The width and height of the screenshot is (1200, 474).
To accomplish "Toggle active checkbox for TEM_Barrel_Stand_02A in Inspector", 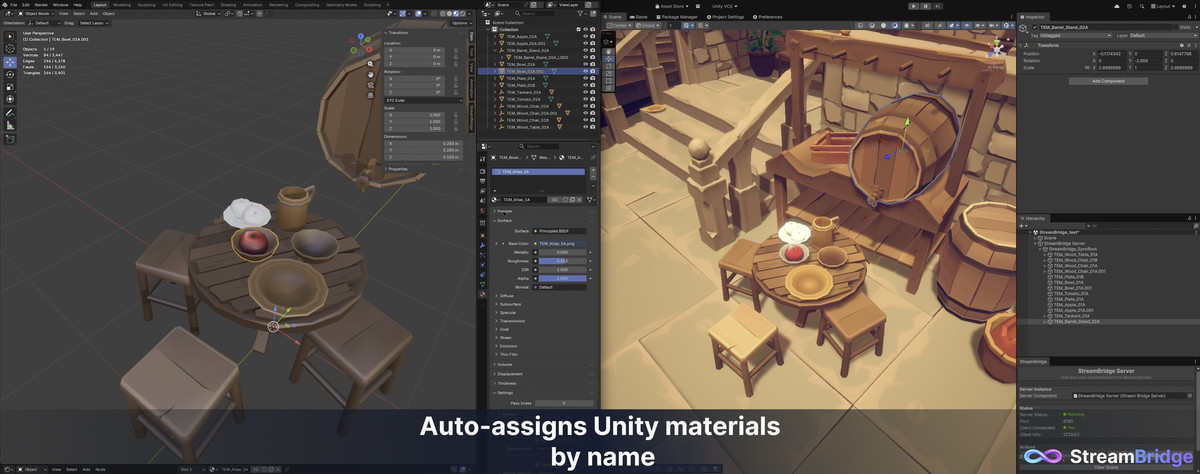I will point(1035,27).
